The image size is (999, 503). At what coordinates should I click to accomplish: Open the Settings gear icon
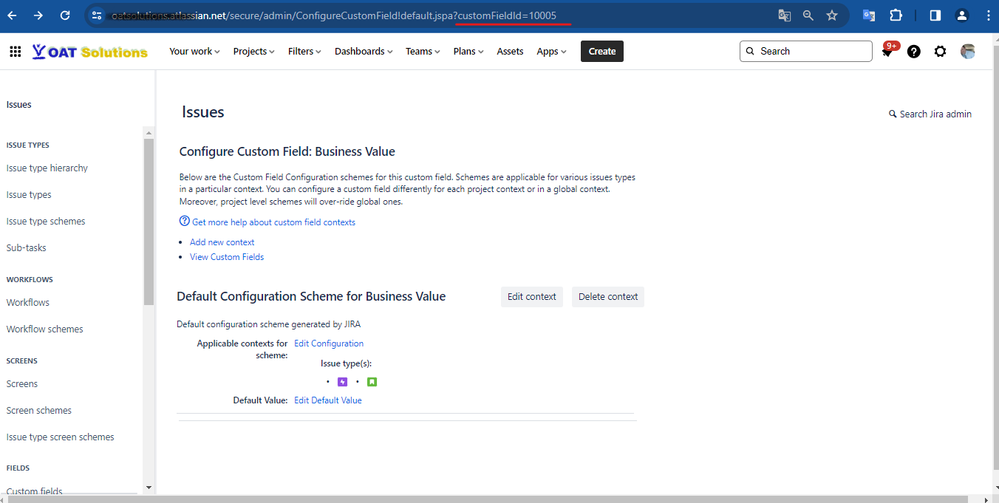pos(940,52)
